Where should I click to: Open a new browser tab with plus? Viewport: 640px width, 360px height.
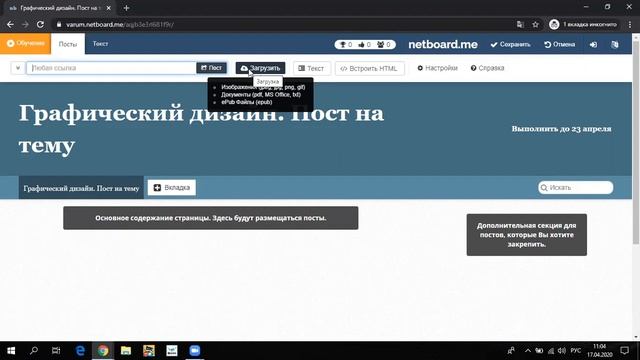tap(126, 8)
